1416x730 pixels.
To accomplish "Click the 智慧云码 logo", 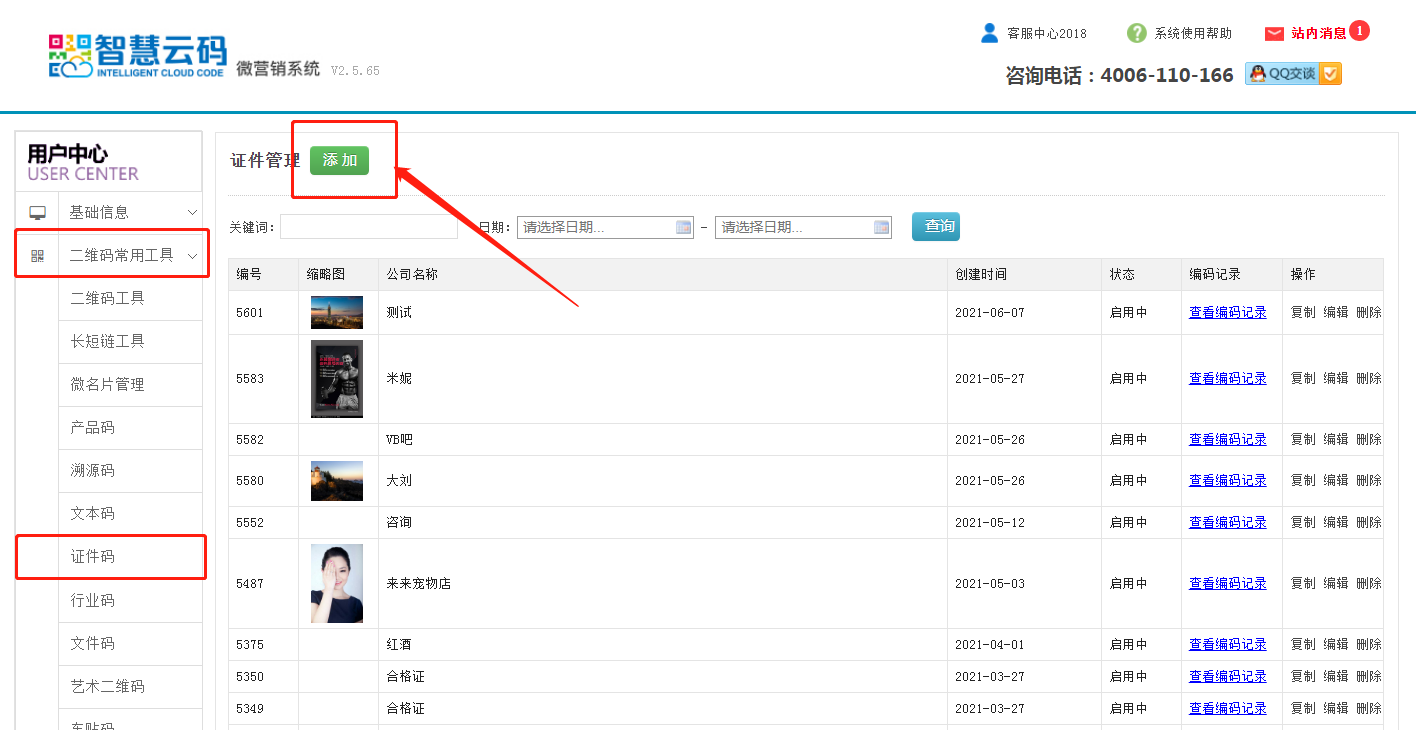I will coord(138,55).
